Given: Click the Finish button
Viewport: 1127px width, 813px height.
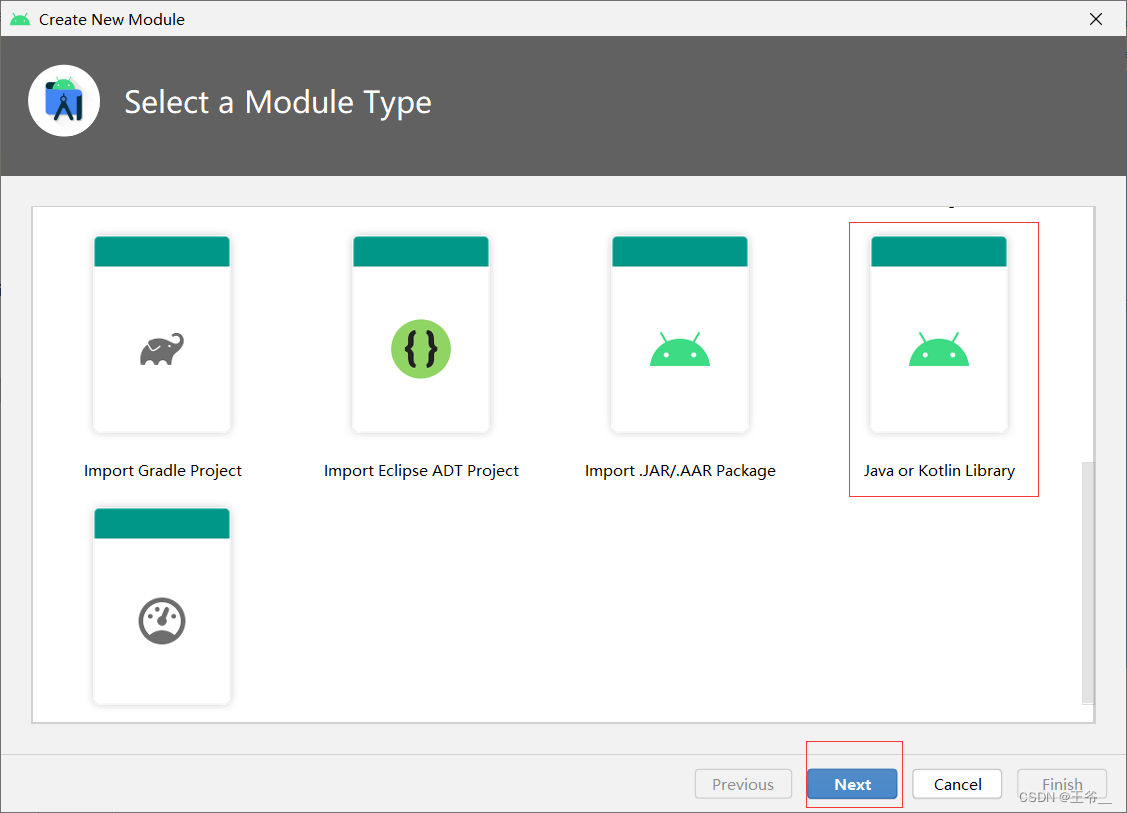Looking at the screenshot, I should click(x=1062, y=784).
